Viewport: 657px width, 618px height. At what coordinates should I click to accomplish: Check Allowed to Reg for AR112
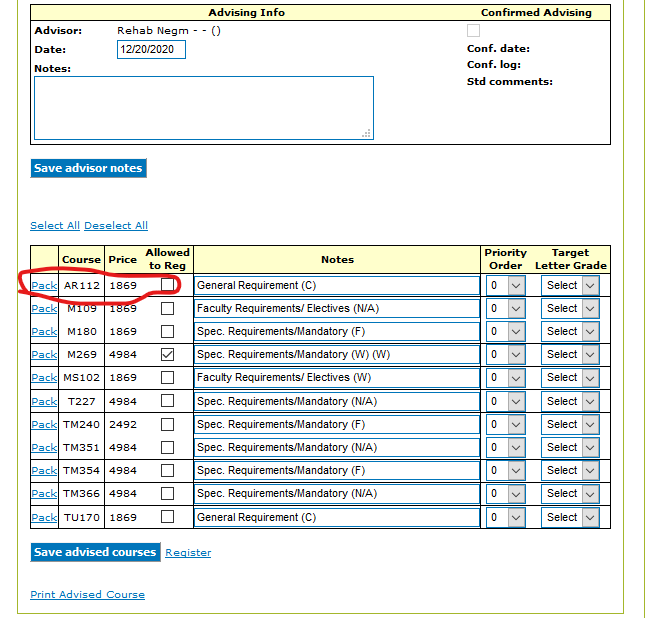[167, 285]
